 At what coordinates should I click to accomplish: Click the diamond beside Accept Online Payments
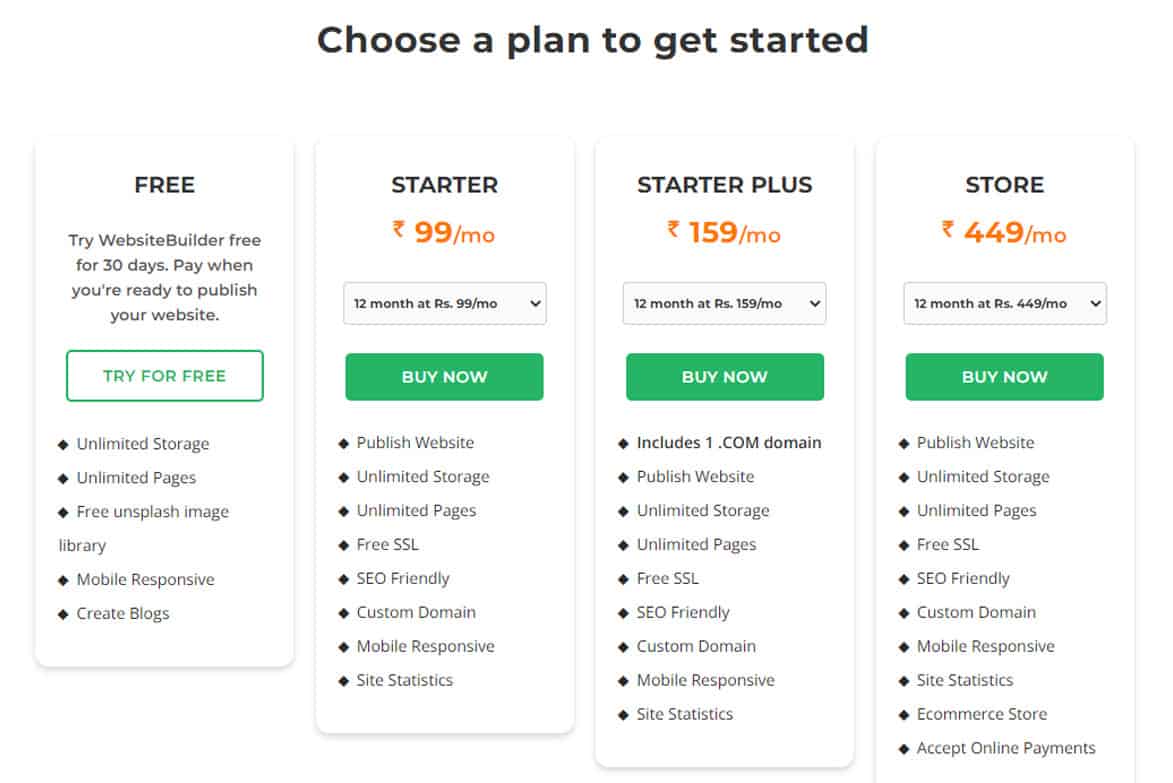click(x=905, y=748)
